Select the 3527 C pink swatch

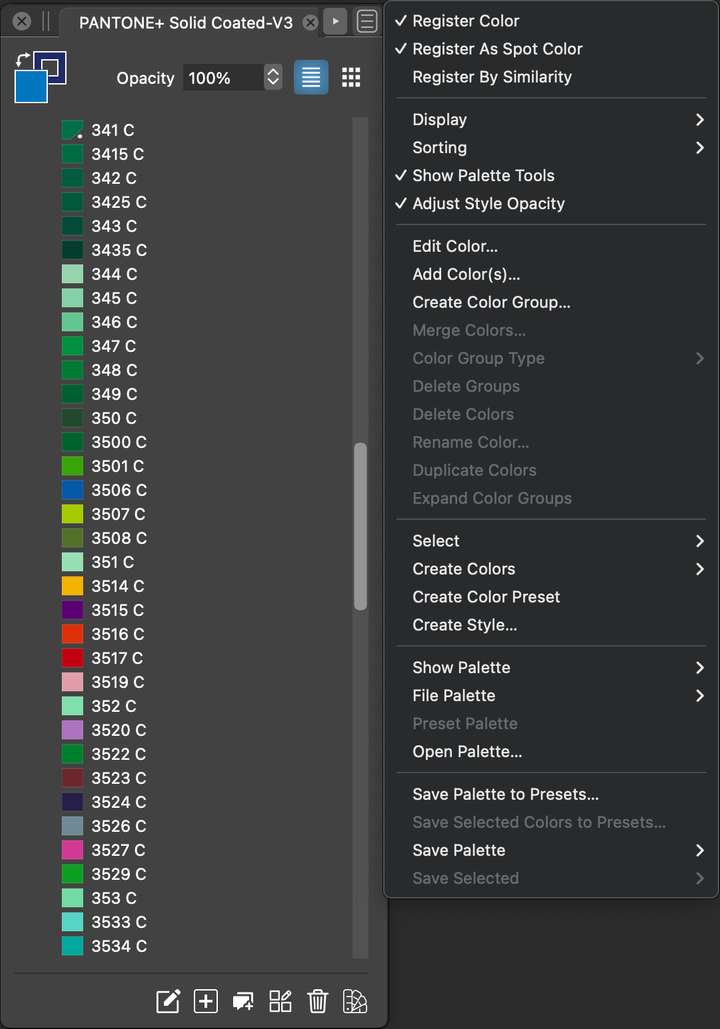coord(72,850)
